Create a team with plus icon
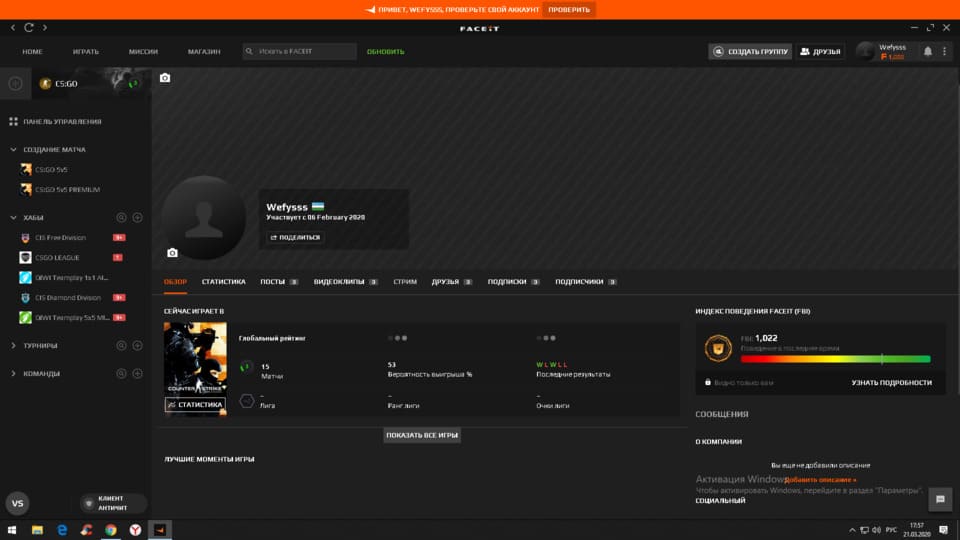Image resolution: width=960 pixels, height=540 pixels. (138, 373)
